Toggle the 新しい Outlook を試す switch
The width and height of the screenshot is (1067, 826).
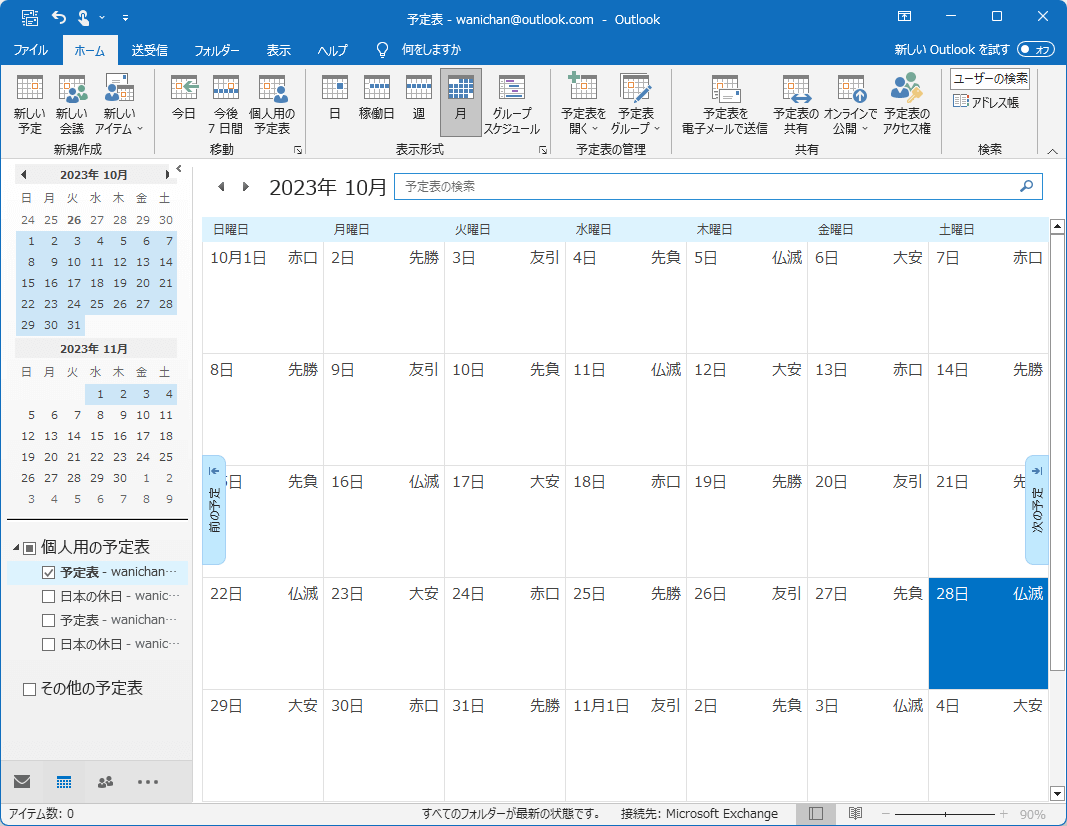point(1035,49)
